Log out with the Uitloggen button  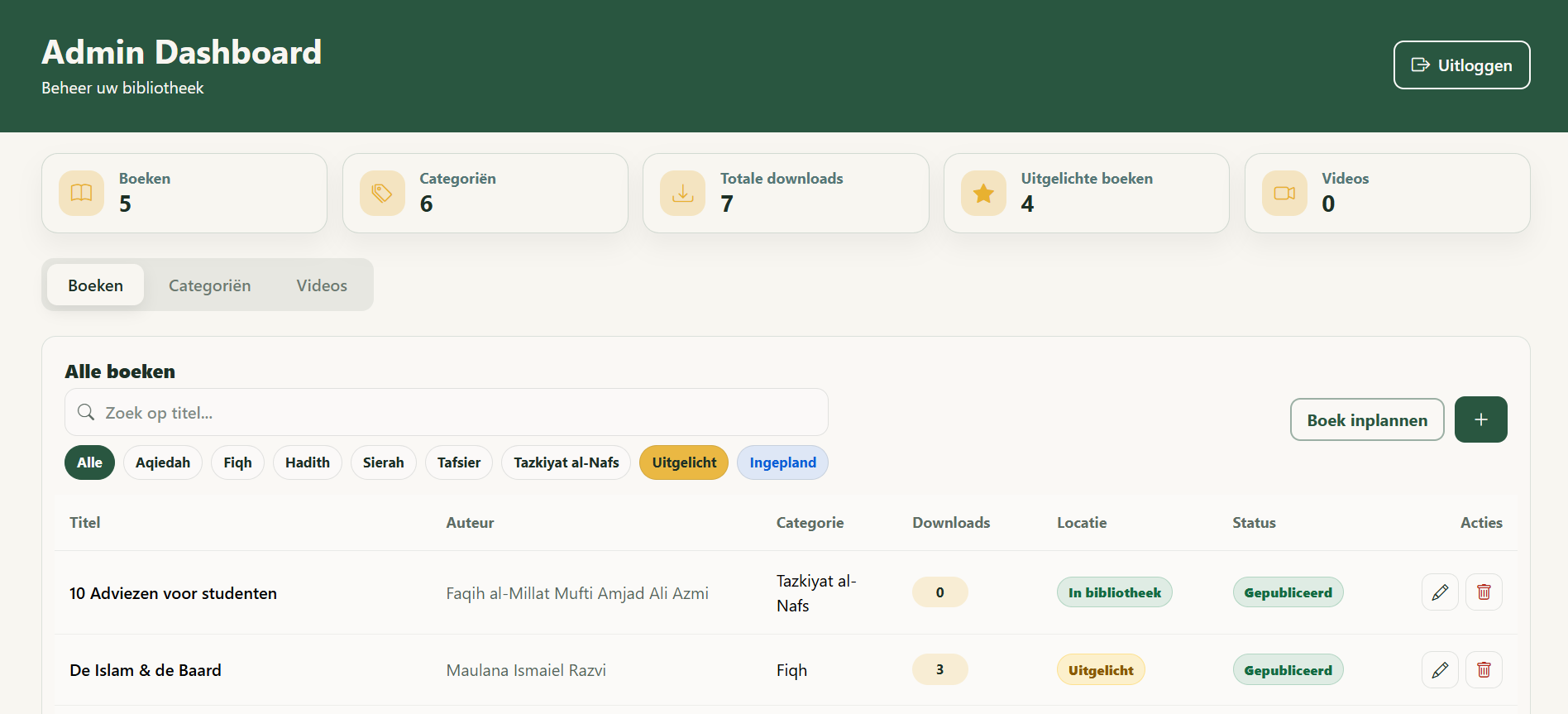(1461, 65)
